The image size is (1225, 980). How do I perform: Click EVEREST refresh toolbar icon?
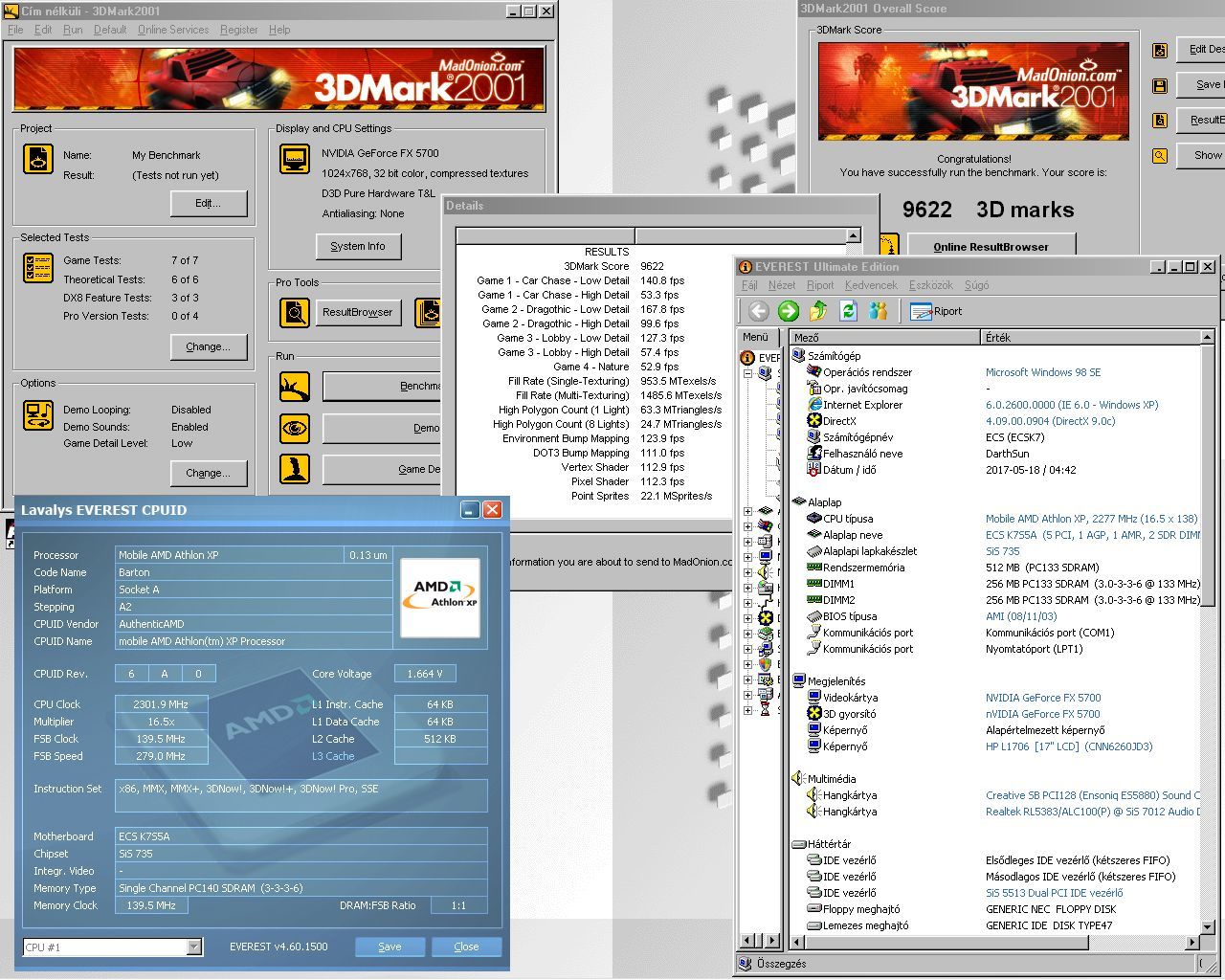(848, 311)
